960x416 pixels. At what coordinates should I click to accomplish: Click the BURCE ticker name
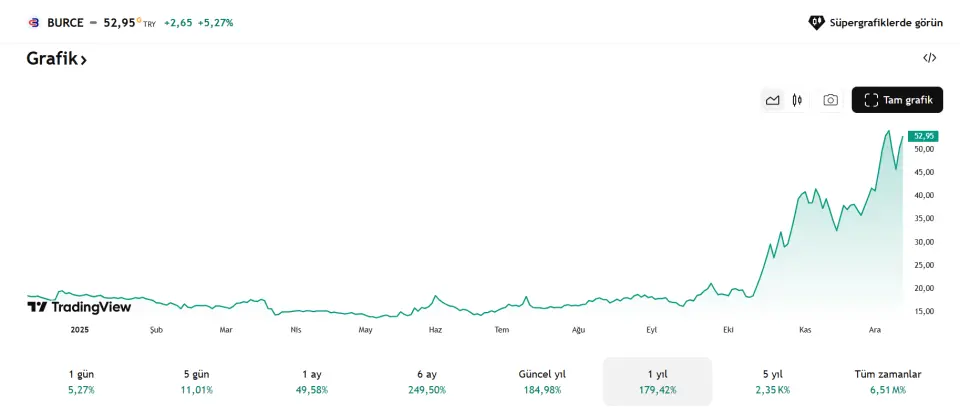65,22
